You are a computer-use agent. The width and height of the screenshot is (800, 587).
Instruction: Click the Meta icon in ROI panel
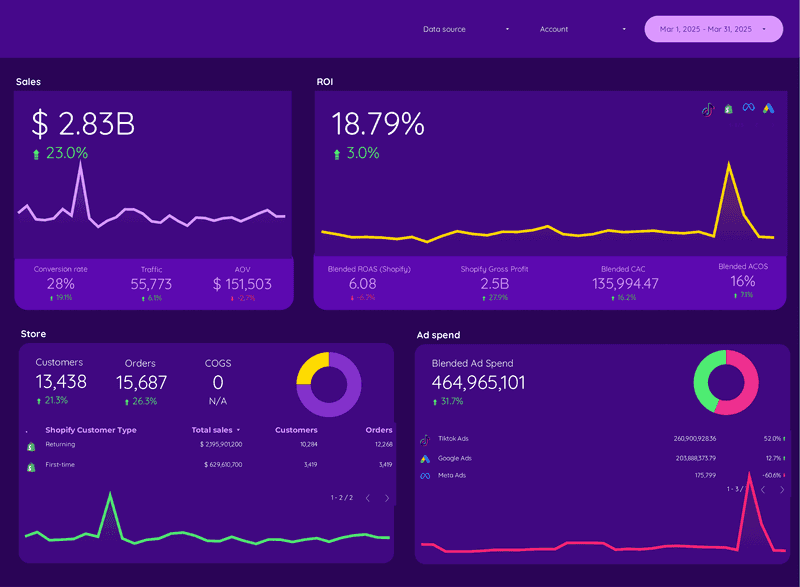click(x=748, y=108)
